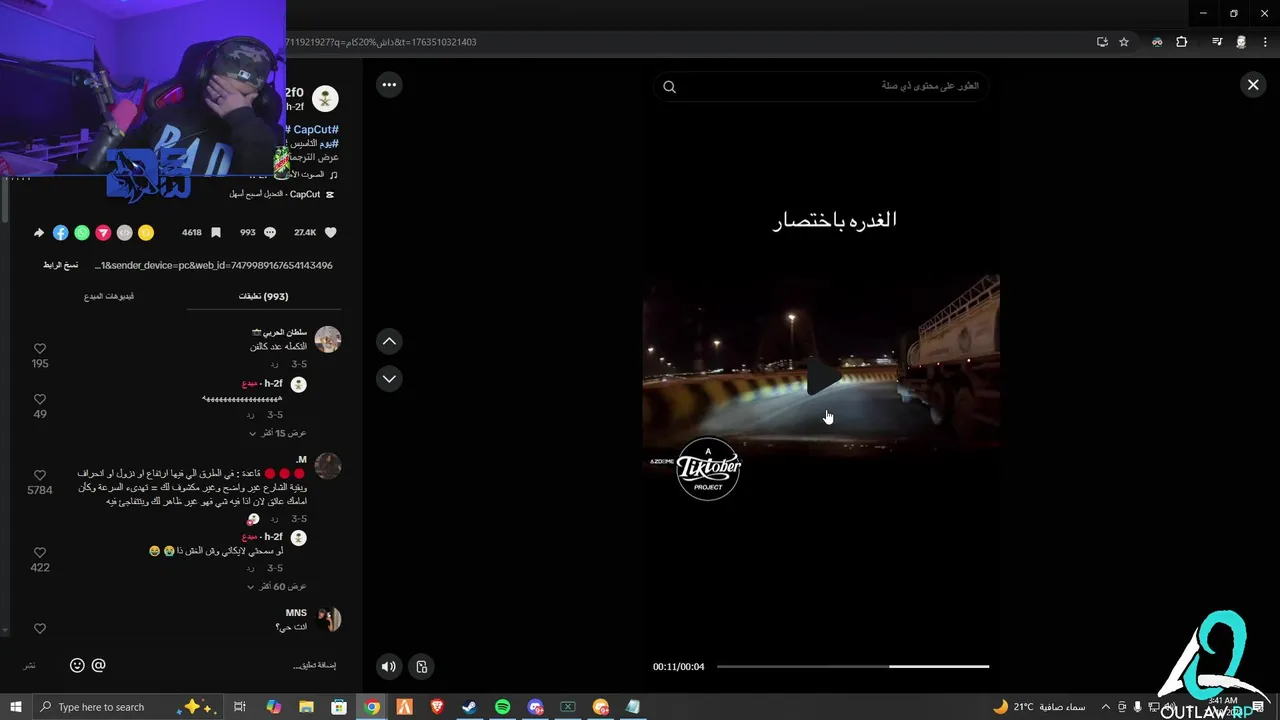The image size is (1280, 720).
Task: Share to Facebook
Action: 60,232
